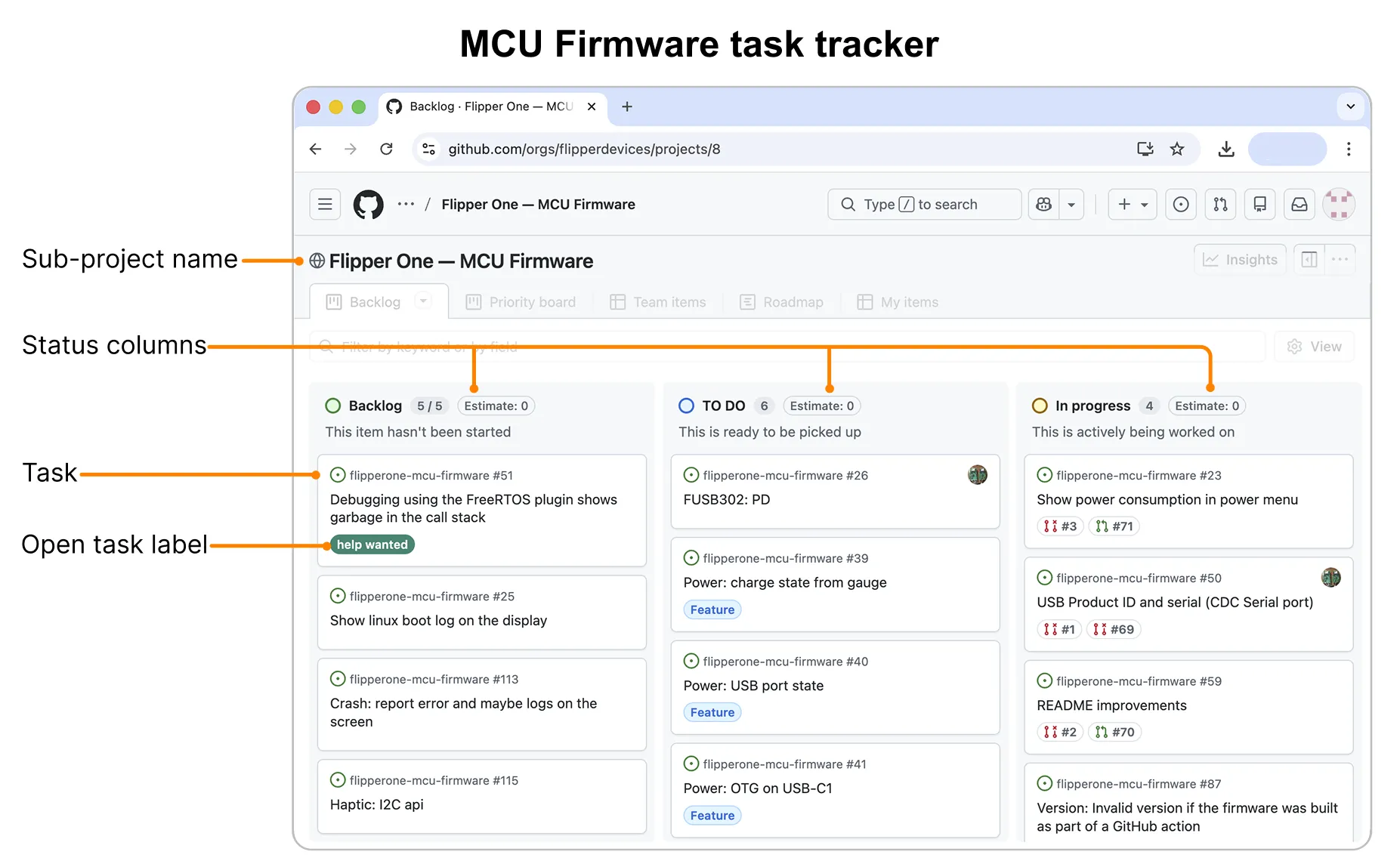Bookmark page with star icon
This screenshot has height=867, width=1400.
pos(1177,149)
